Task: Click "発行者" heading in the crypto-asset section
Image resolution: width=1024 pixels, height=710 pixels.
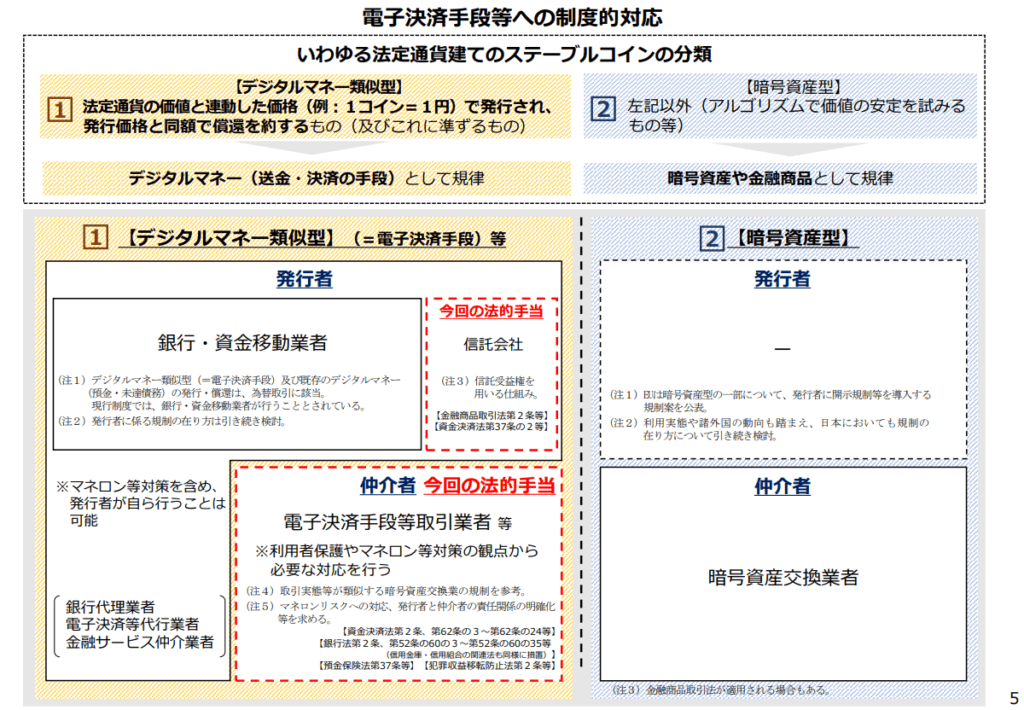Action: [782, 279]
